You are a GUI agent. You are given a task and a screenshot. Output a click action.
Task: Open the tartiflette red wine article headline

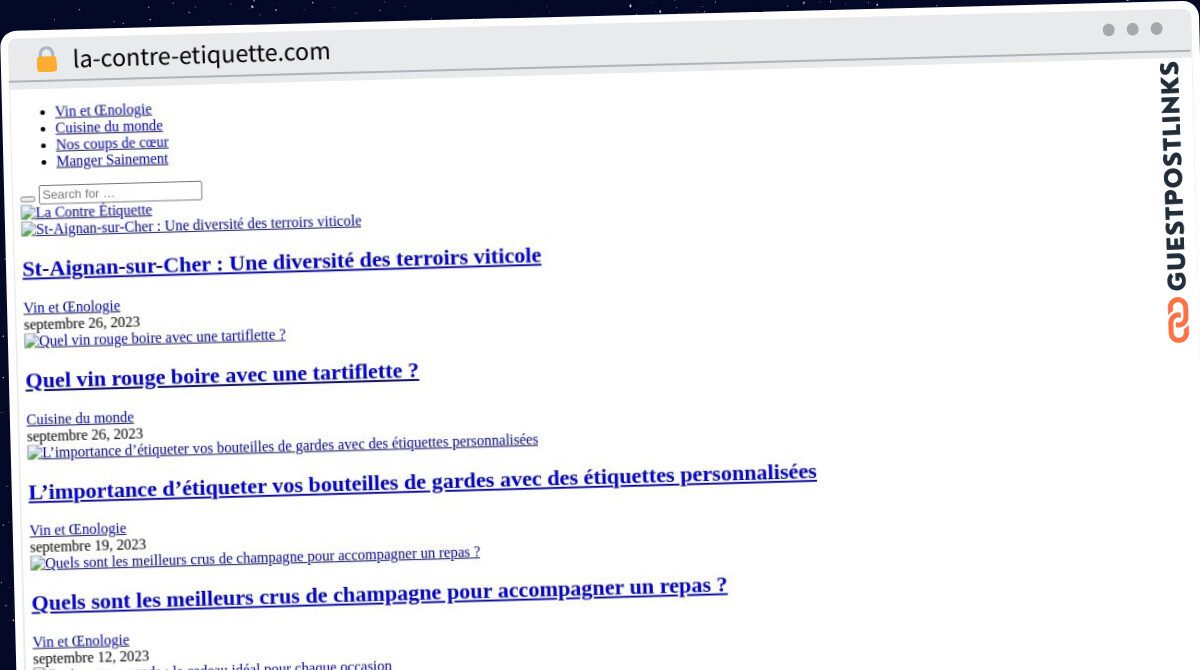(222, 375)
